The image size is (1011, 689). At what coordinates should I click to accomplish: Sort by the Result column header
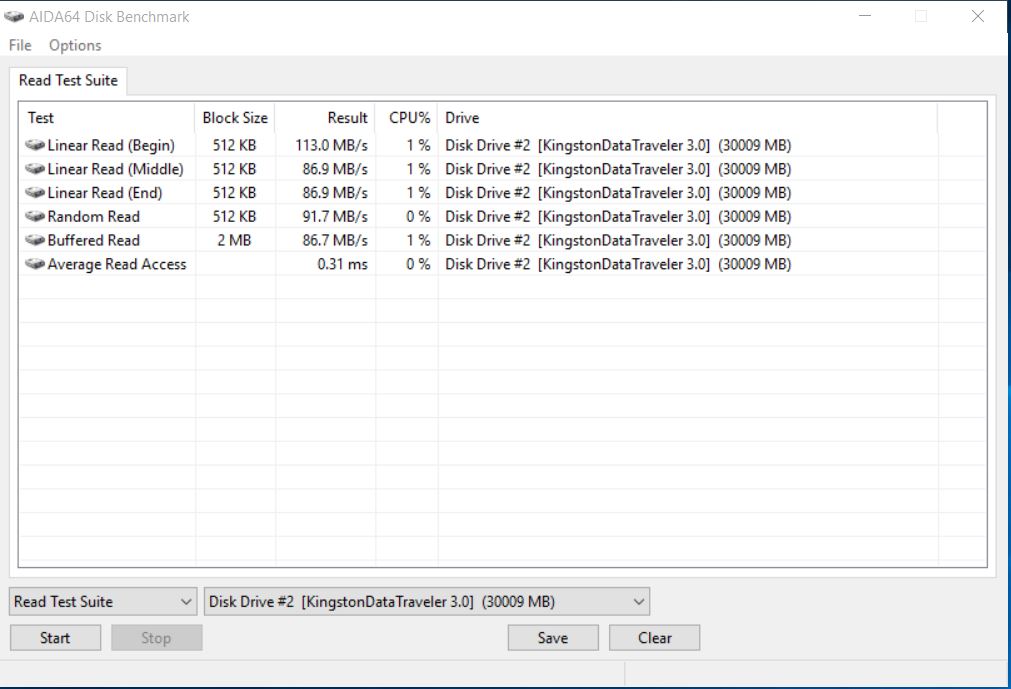(x=325, y=118)
